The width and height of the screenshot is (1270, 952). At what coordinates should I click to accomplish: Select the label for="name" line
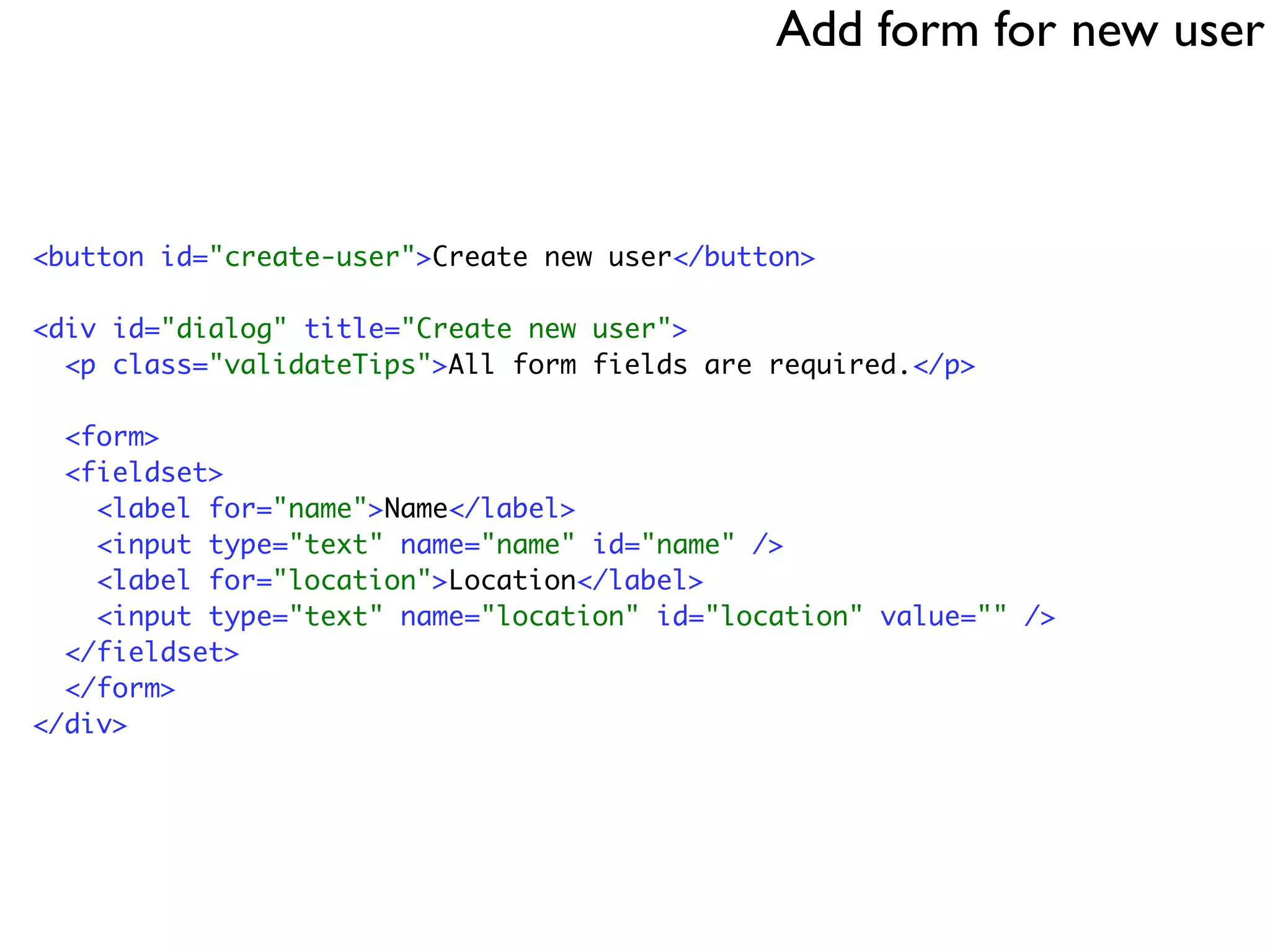tap(336, 508)
